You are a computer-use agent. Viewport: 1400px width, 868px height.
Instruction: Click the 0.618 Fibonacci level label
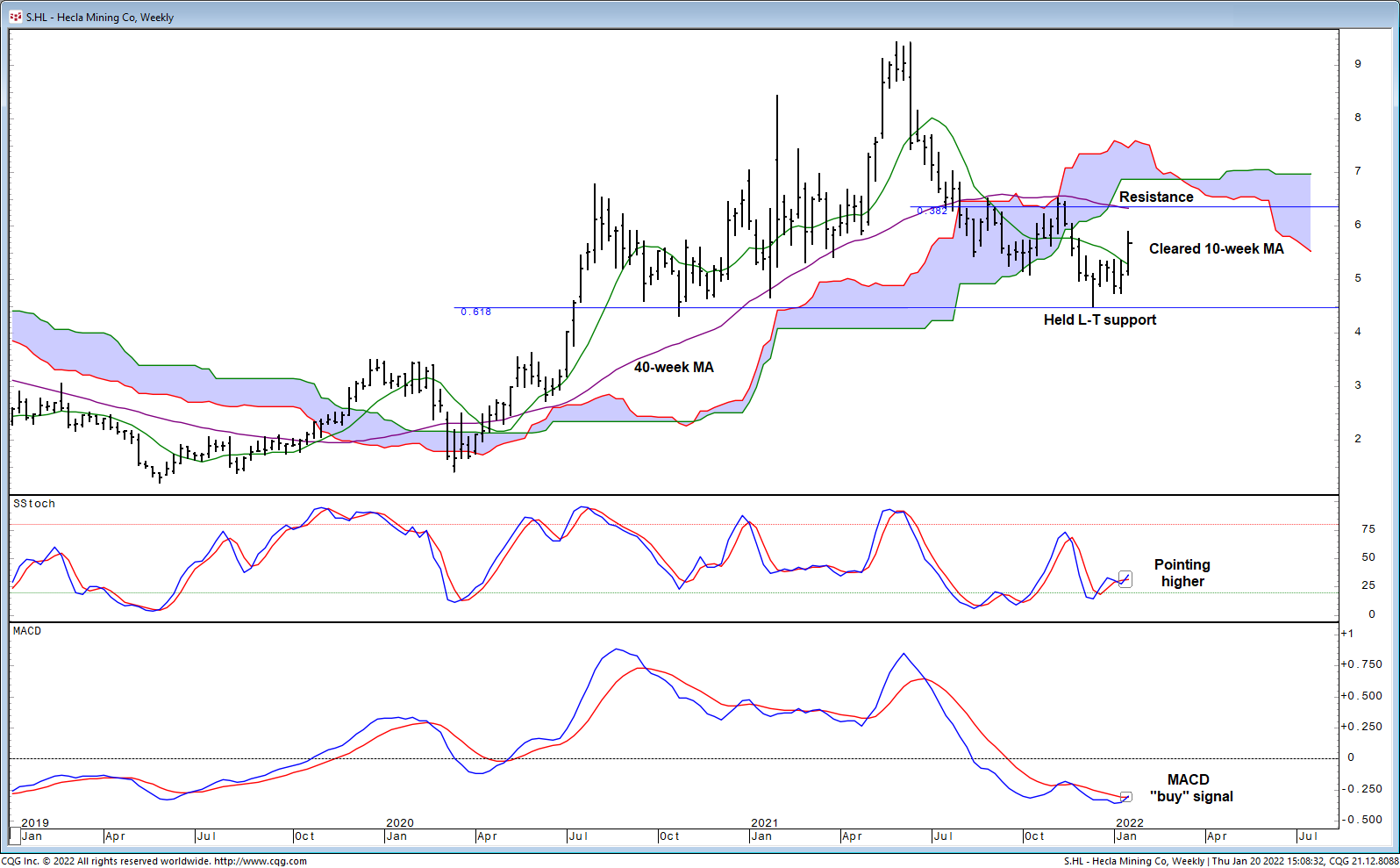[x=476, y=312]
